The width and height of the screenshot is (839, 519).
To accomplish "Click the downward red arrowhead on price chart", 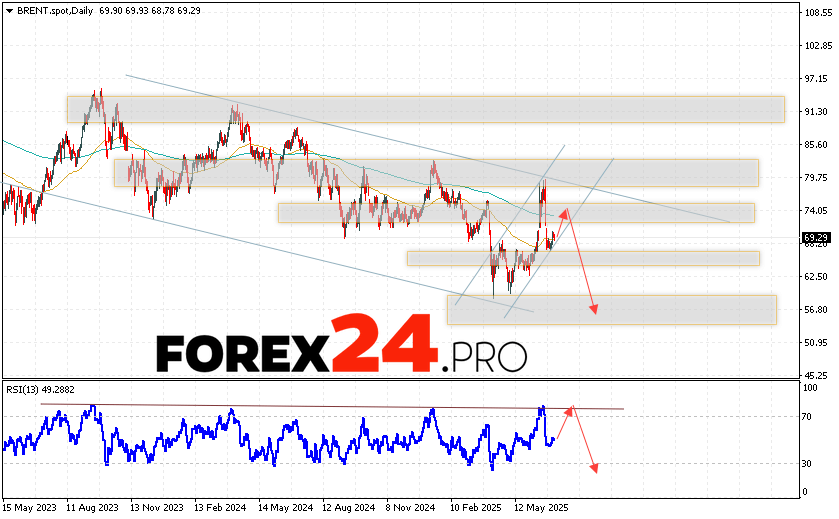I will pos(594,310).
